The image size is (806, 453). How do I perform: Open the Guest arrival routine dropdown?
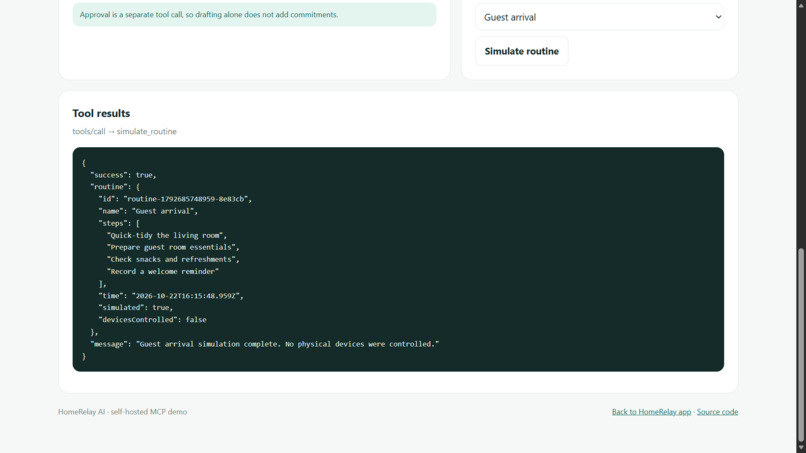coord(599,17)
